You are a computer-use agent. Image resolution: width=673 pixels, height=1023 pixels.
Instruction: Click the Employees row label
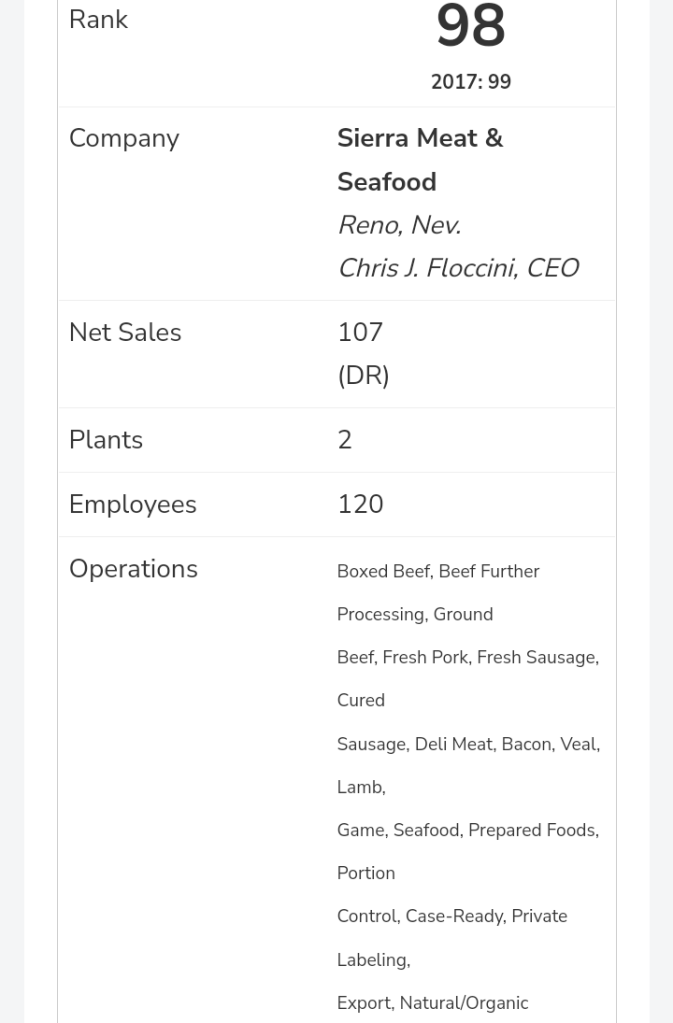click(133, 504)
